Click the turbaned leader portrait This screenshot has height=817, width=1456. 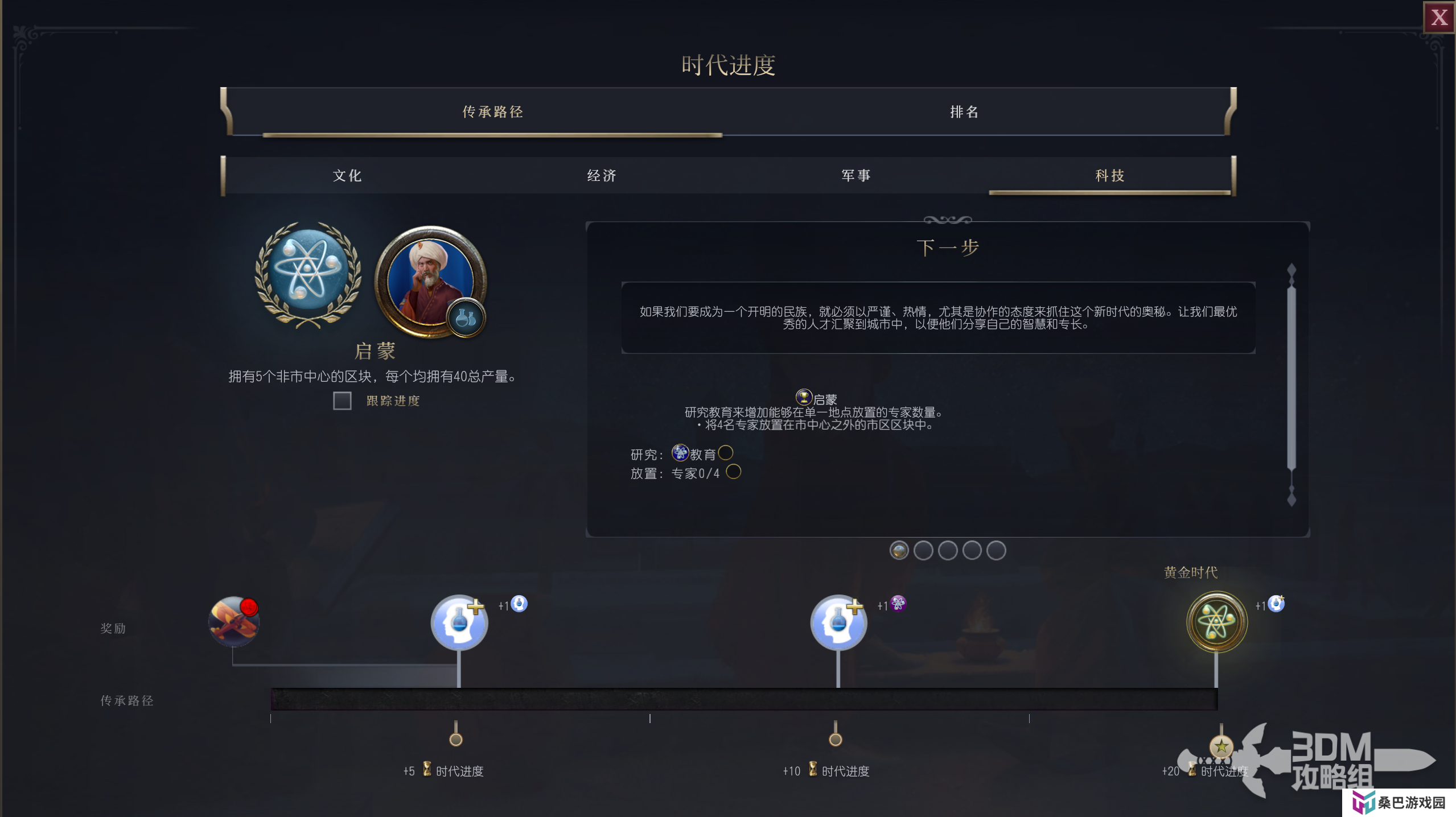(430, 282)
